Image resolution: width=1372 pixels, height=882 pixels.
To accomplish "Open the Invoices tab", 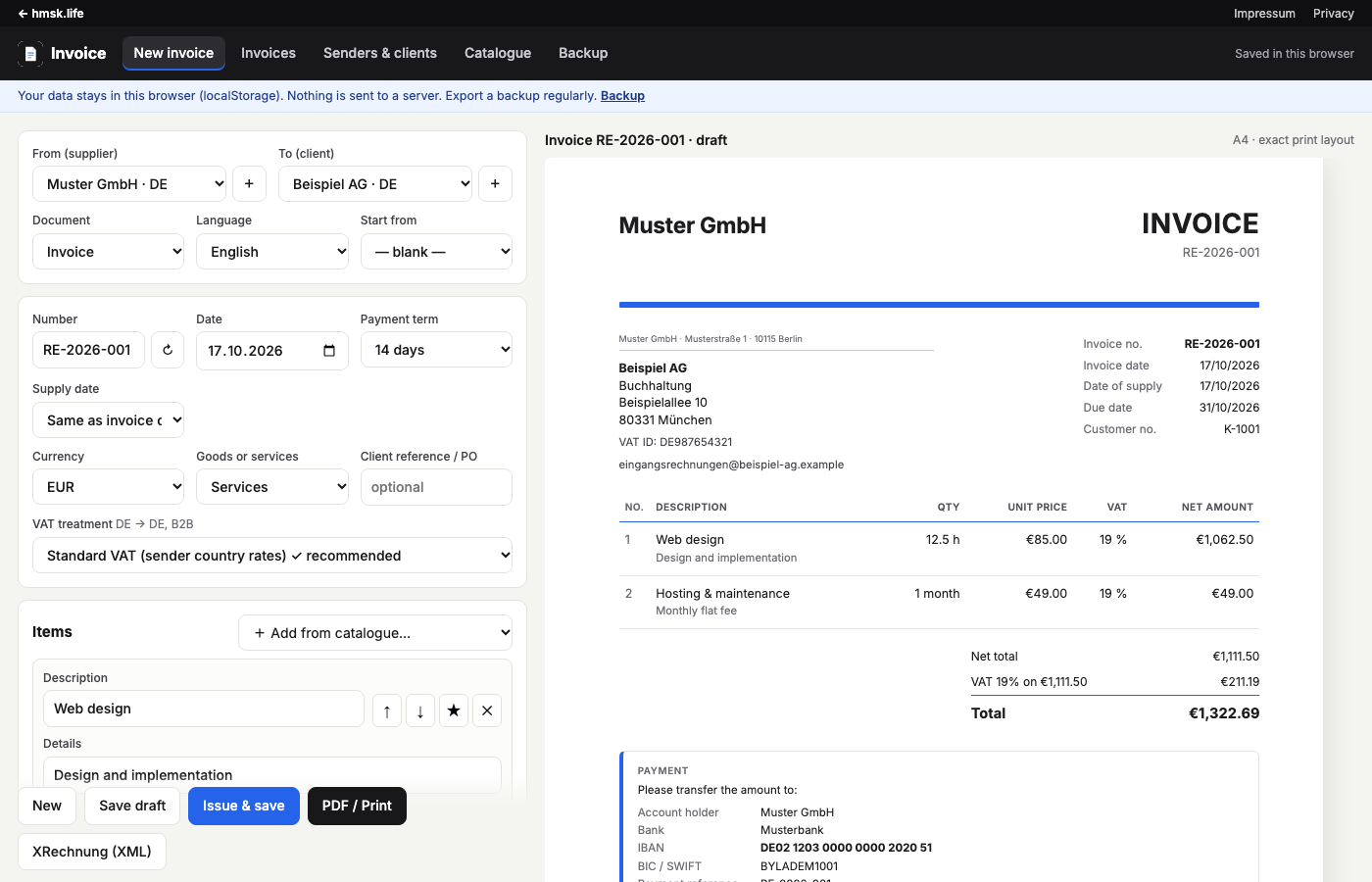I will pos(269,53).
